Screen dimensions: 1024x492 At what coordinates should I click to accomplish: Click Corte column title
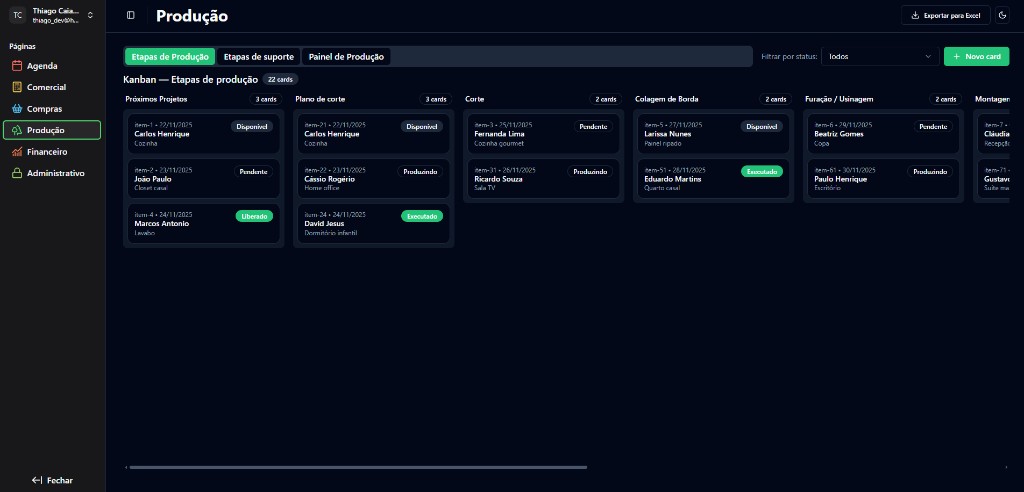tap(475, 99)
